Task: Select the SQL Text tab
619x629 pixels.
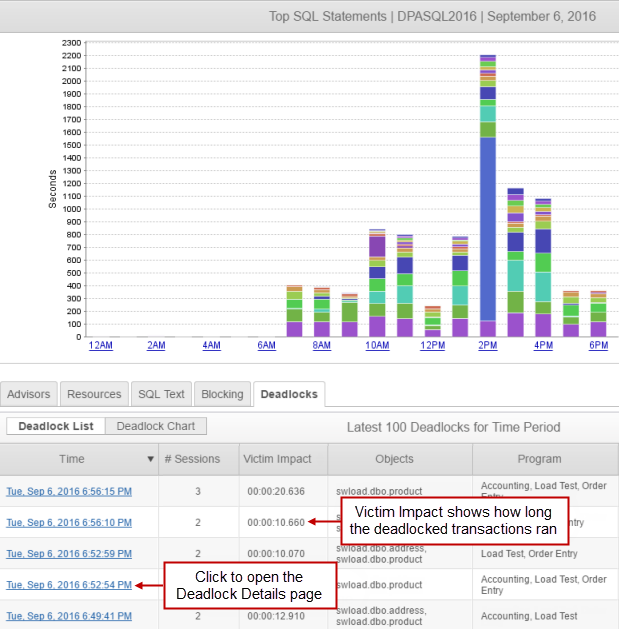Action: tap(160, 394)
